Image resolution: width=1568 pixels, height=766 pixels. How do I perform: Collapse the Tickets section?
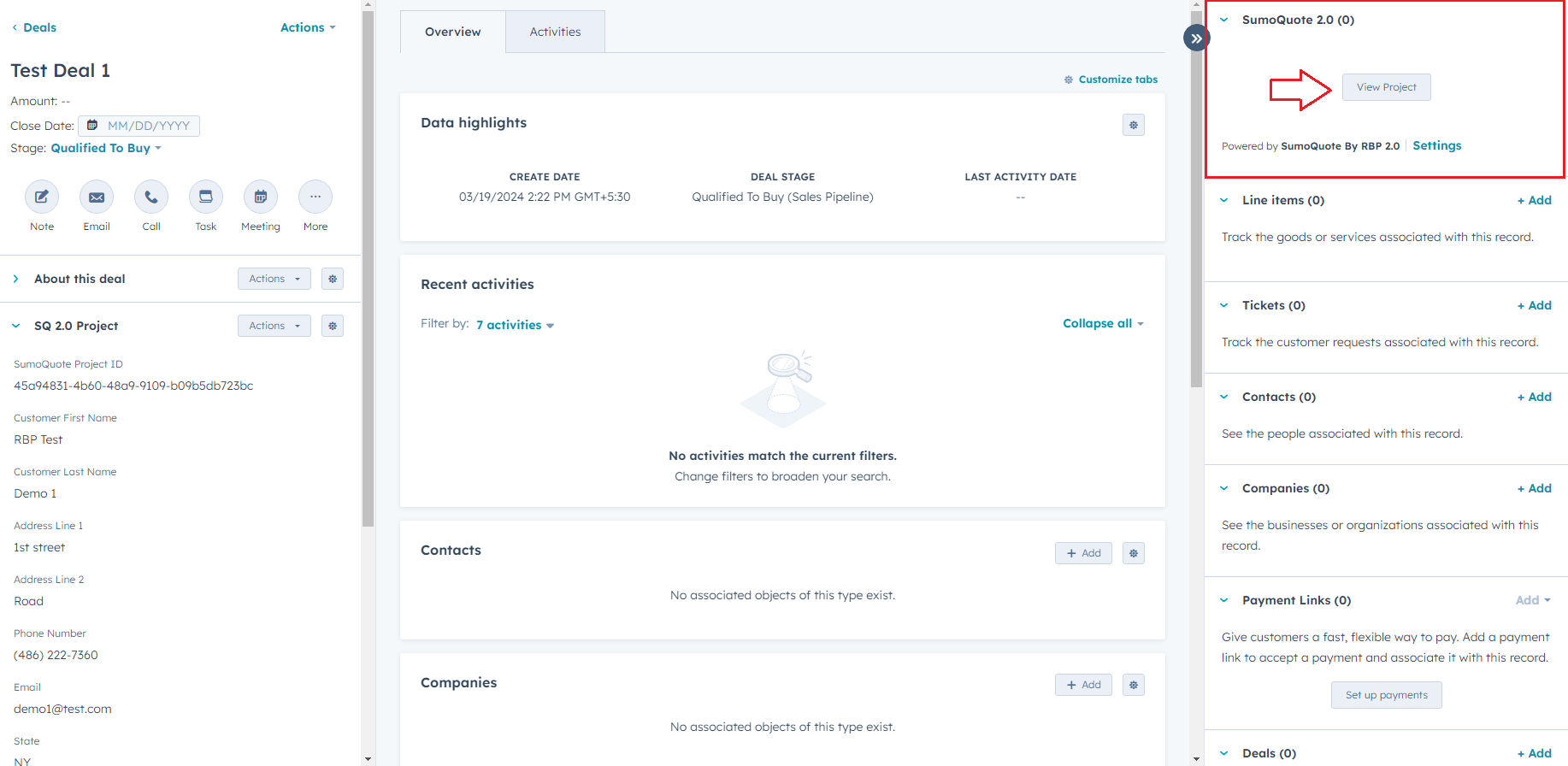click(x=1224, y=305)
